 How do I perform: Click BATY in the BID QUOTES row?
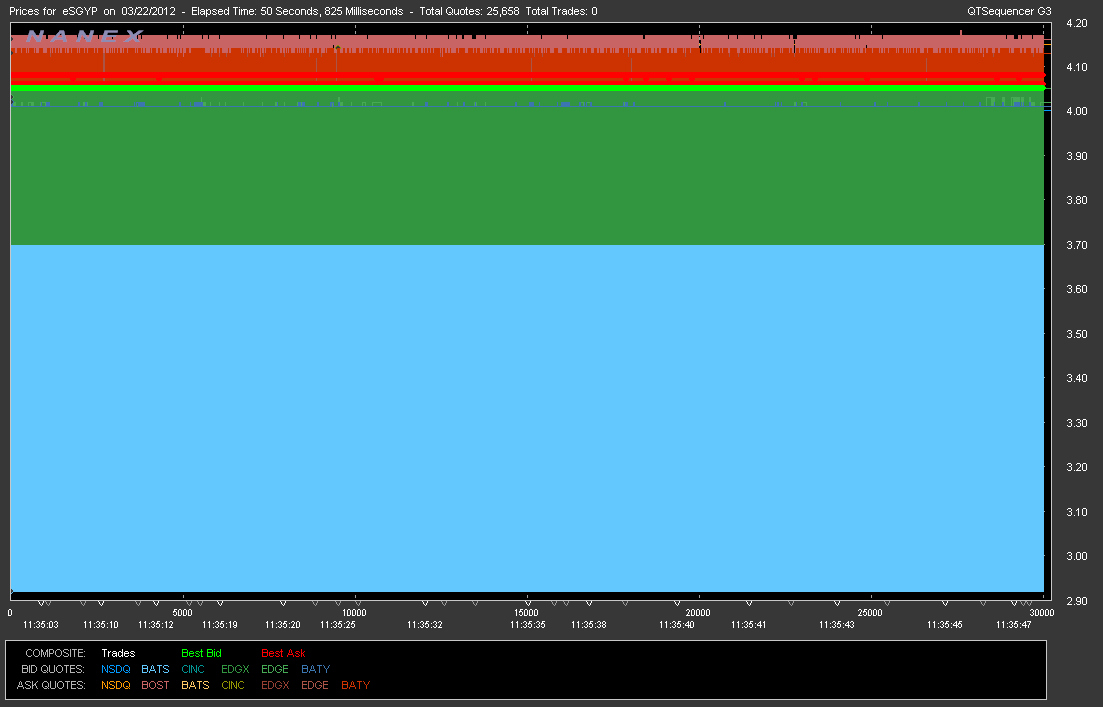point(315,669)
